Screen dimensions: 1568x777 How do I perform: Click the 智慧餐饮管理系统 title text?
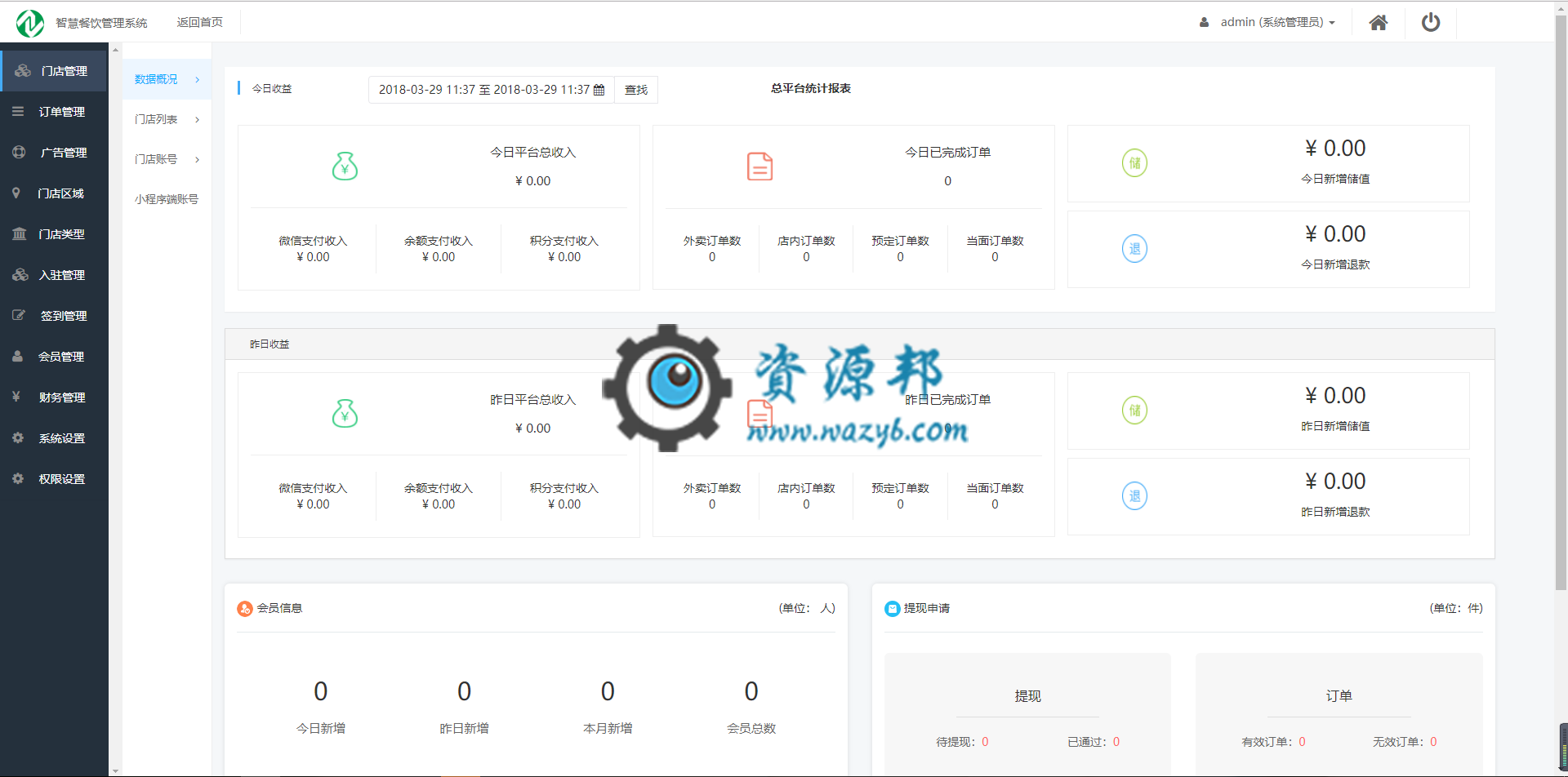[101, 23]
